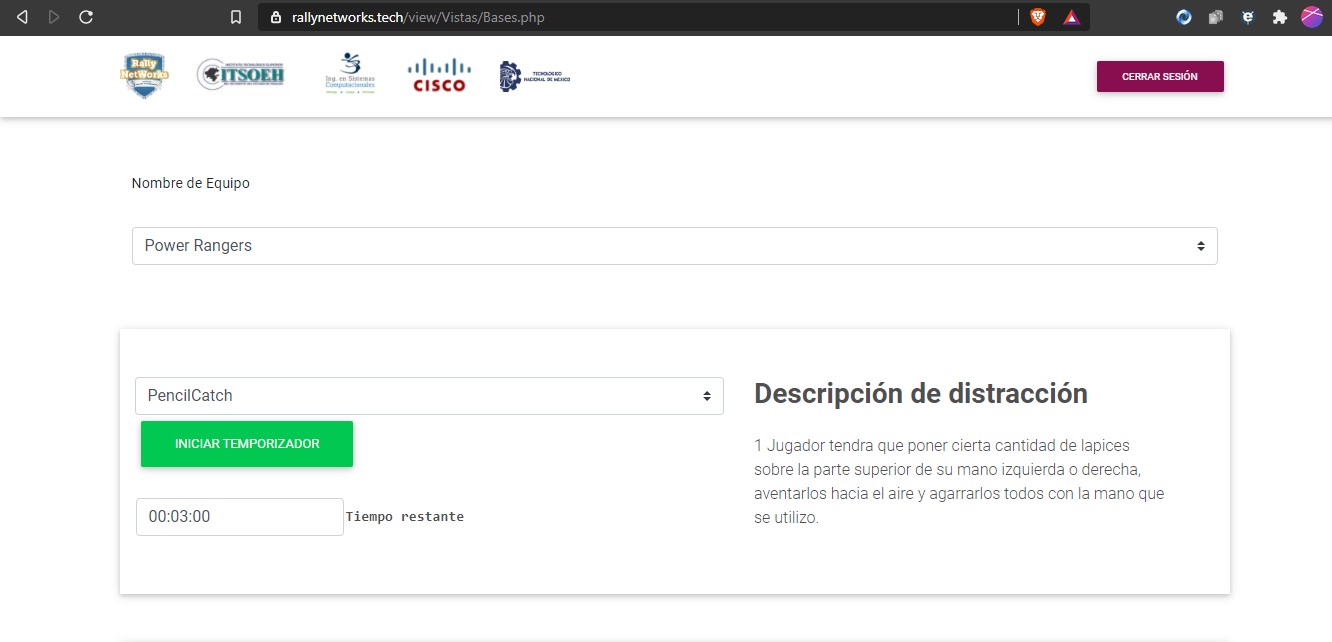Select the 00:03:00 timer field
Viewport: 1332px width, 642px height.
[239, 516]
